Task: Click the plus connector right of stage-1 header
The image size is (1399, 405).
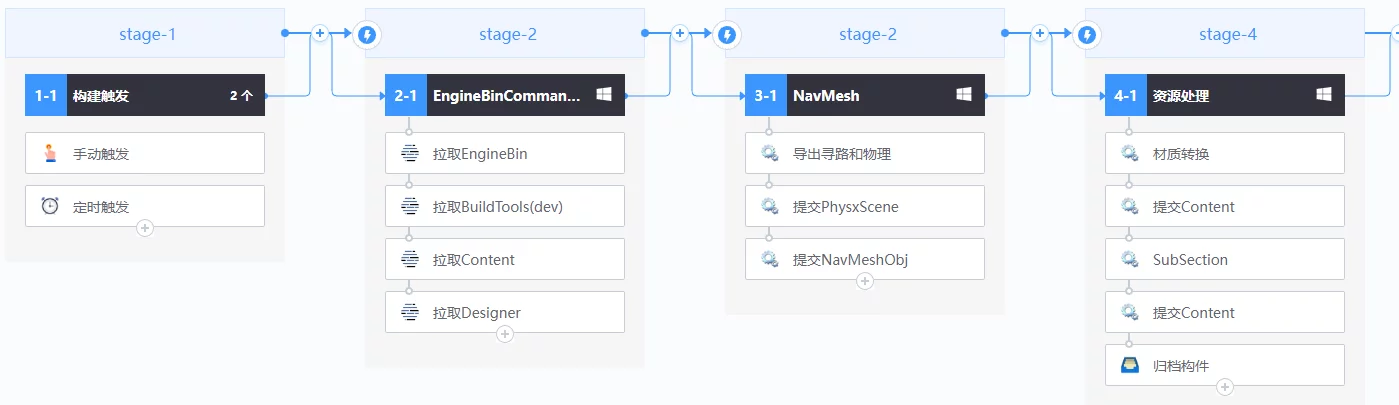Action: (x=320, y=33)
